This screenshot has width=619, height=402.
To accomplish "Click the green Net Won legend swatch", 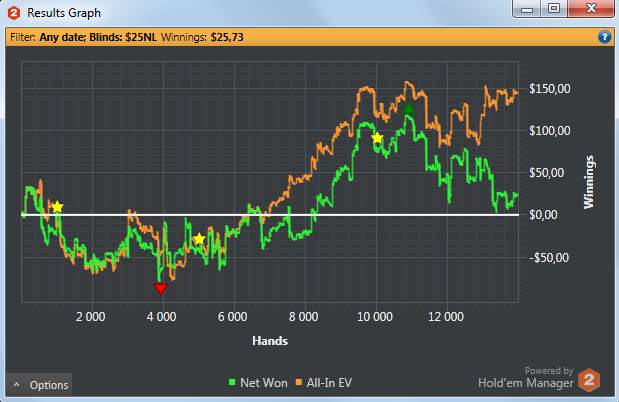I will [232, 382].
